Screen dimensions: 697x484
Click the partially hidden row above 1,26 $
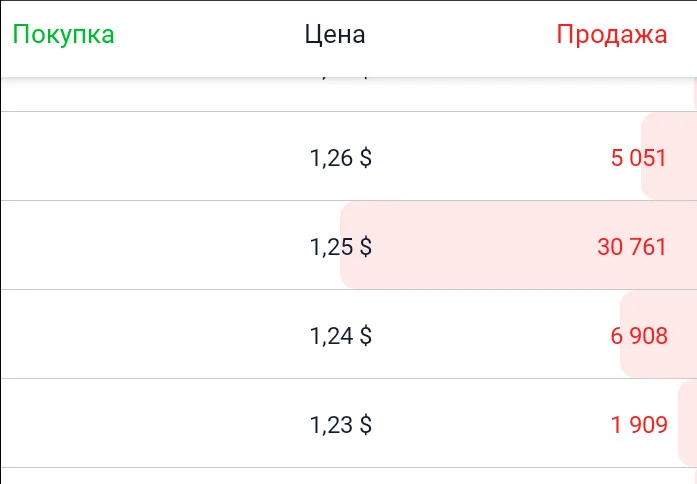click(x=348, y=94)
